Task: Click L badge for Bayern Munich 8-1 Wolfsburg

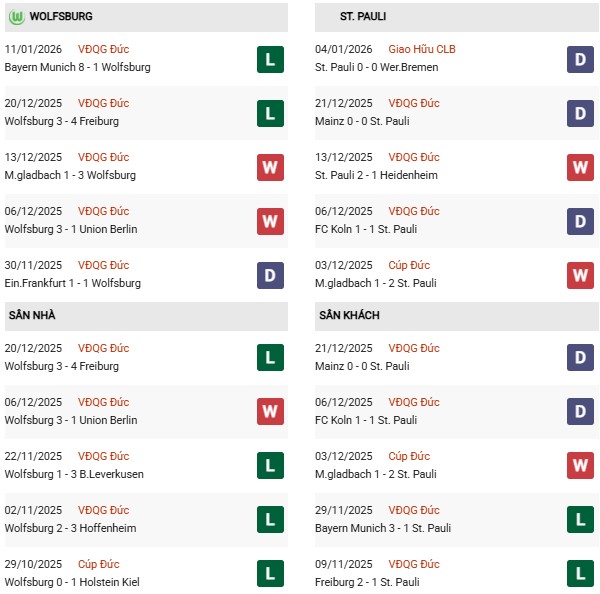Action: (x=269, y=59)
